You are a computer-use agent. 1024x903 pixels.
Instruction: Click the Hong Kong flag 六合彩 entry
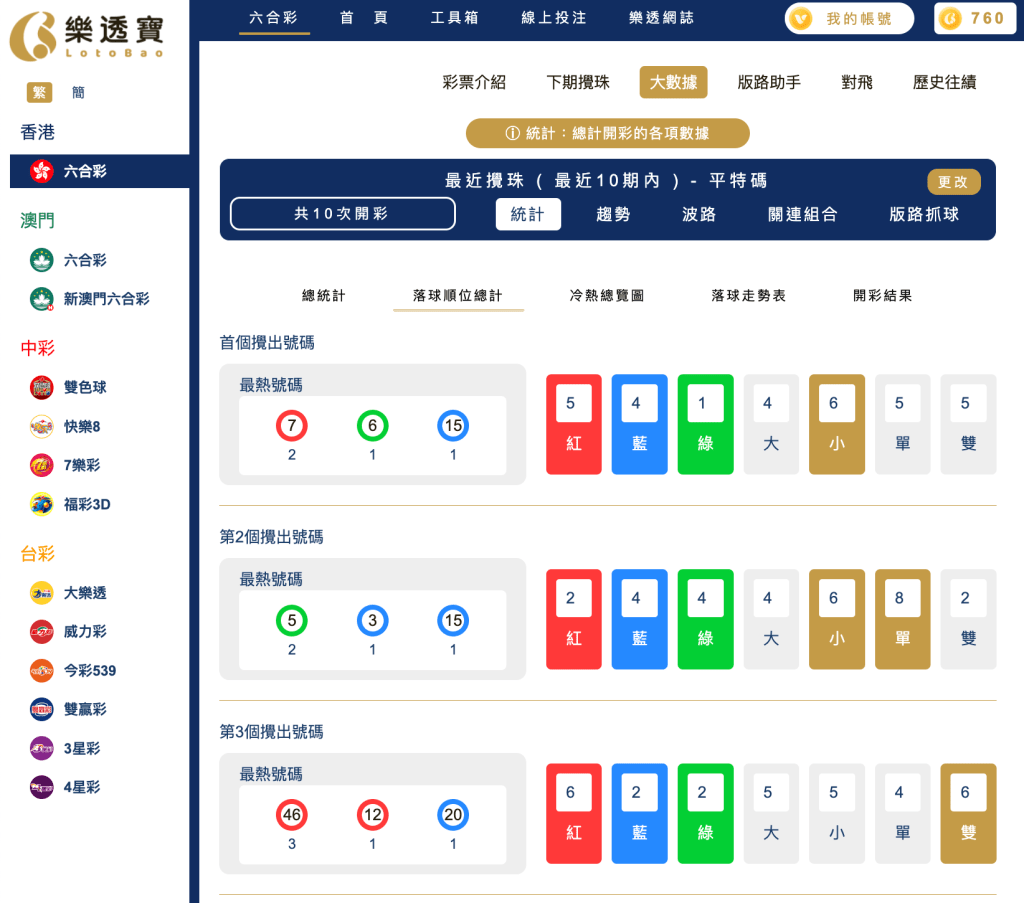point(39,172)
